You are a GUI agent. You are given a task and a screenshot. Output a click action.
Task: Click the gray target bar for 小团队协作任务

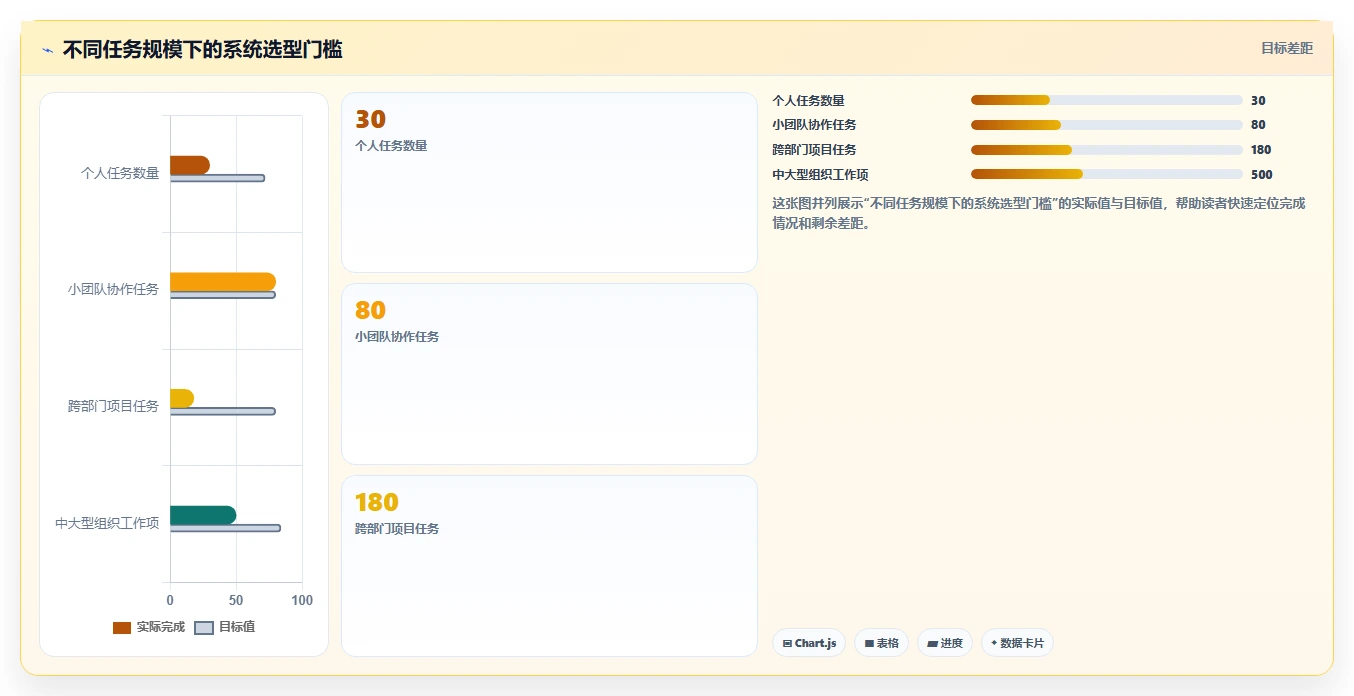point(222,295)
